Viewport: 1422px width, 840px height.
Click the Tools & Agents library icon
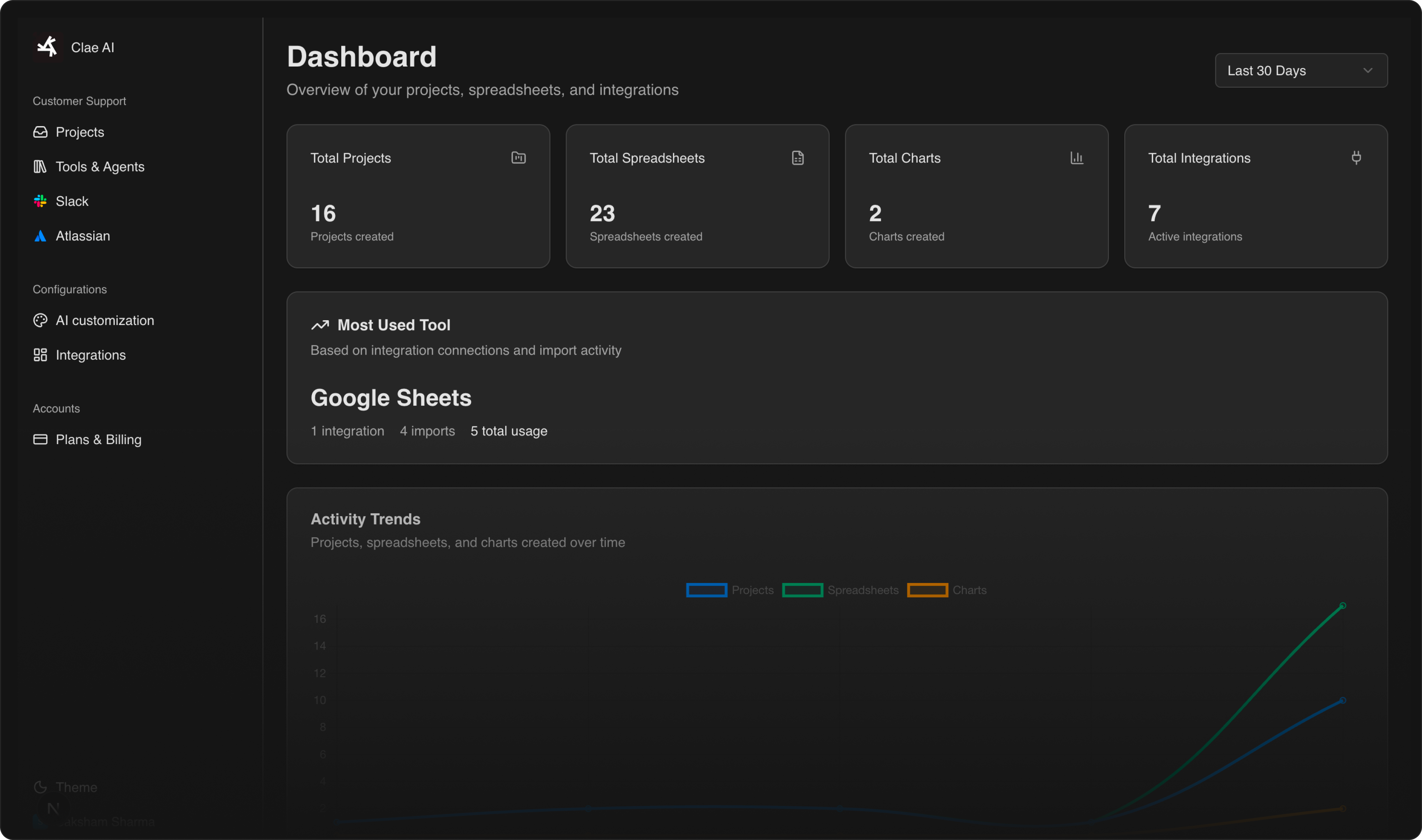40,166
